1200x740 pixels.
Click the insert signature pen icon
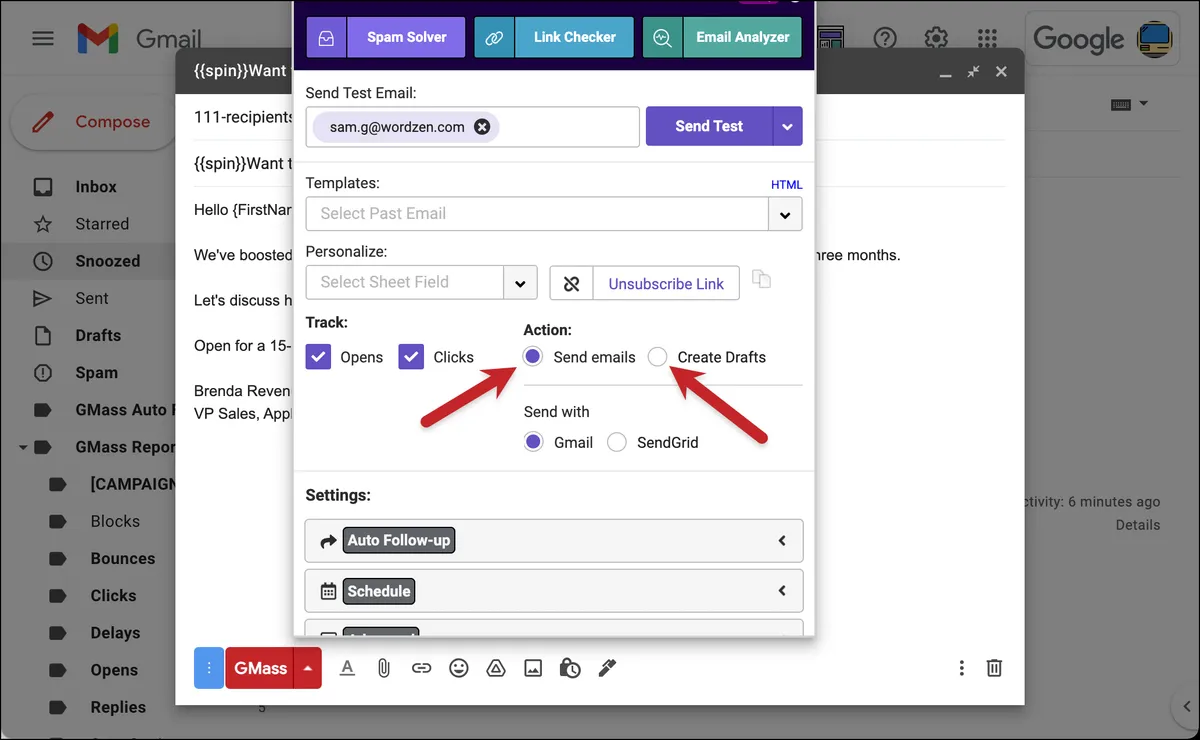[607, 668]
